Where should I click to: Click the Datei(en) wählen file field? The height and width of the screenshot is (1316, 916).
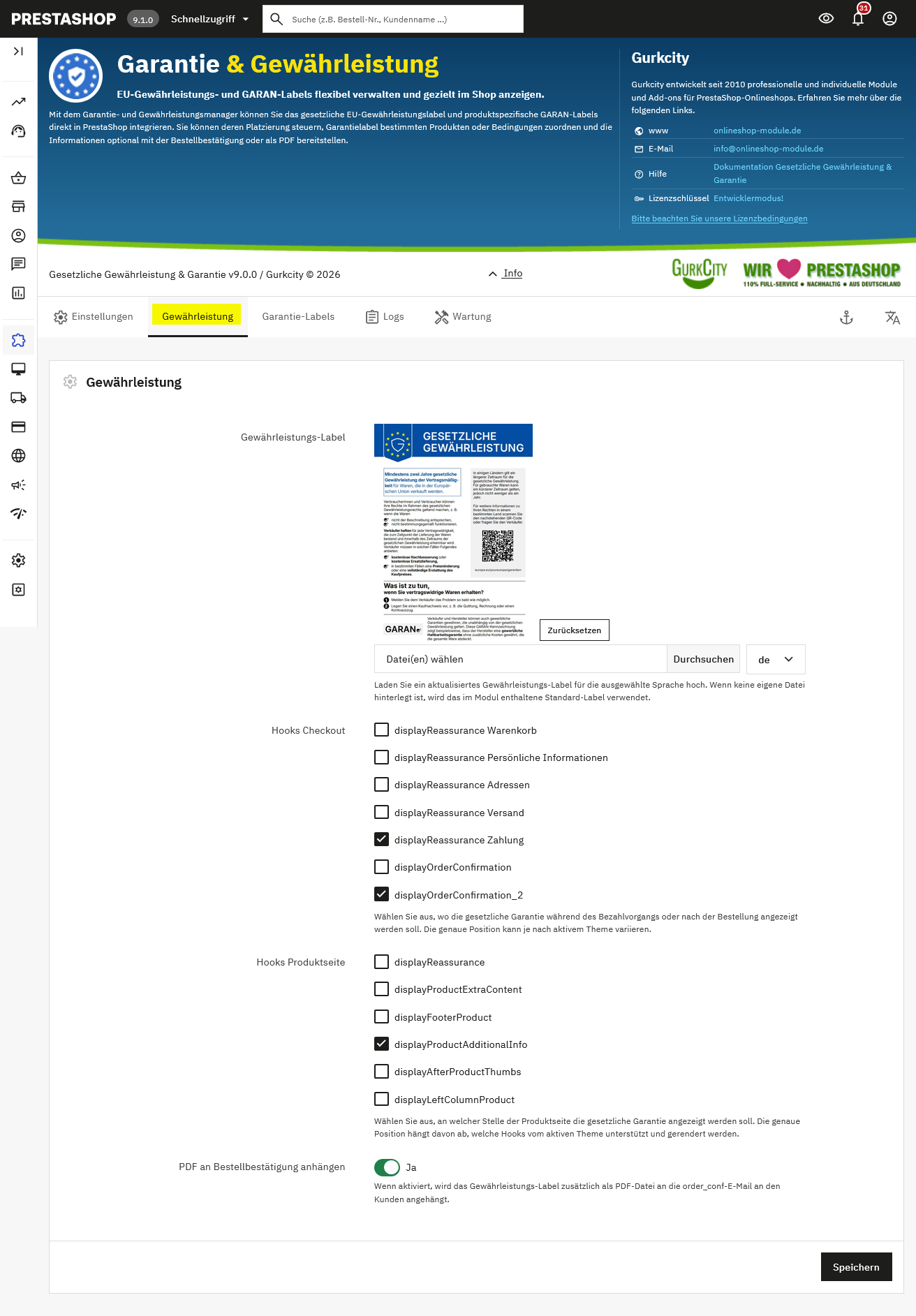tap(520, 659)
